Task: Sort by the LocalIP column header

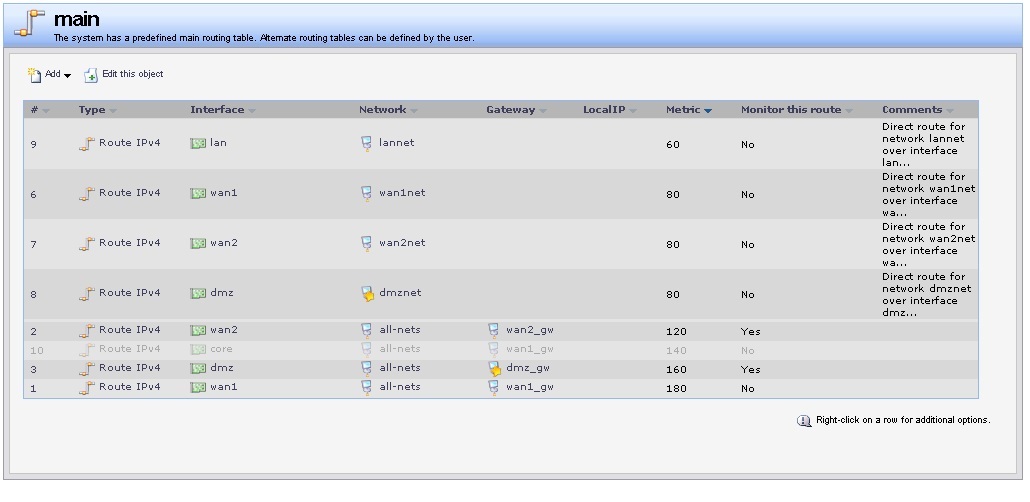Action: pos(610,110)
